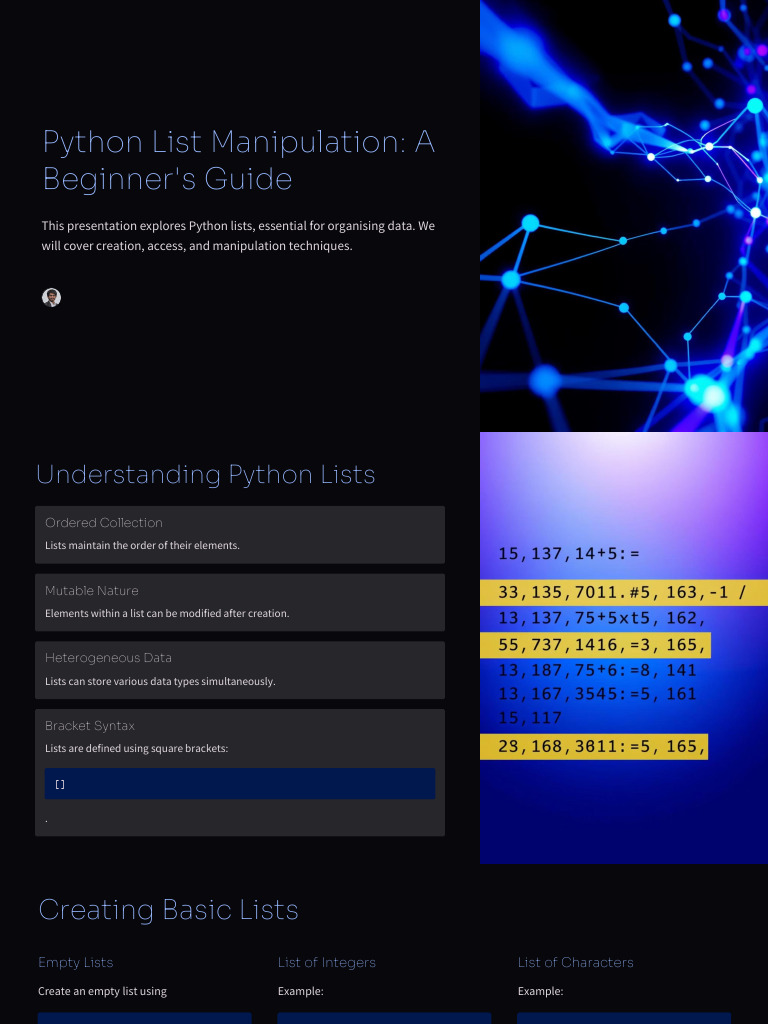Image resolution: width=768 pixels, height=1024 pixels.
Task: Click the Bracket Syntax card title
Action: tap(90, 726)
